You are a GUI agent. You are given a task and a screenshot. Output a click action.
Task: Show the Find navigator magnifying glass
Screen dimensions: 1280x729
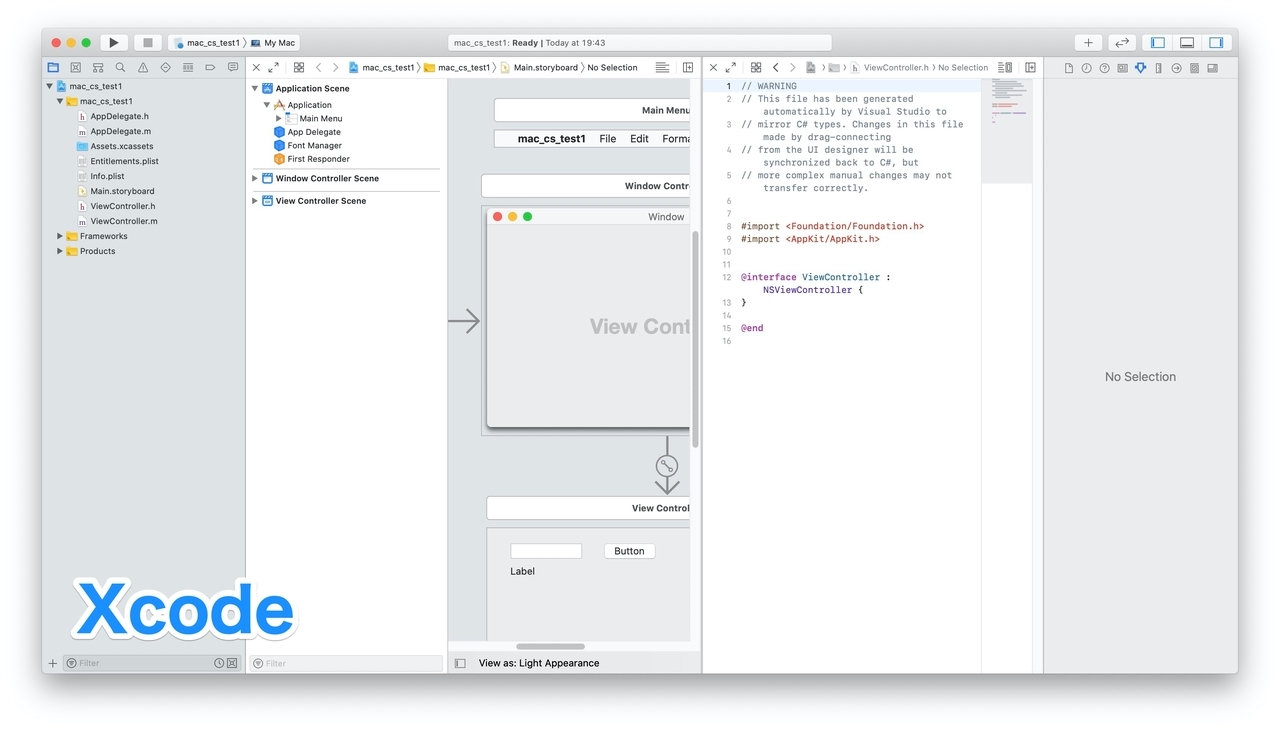coord(120,66)
